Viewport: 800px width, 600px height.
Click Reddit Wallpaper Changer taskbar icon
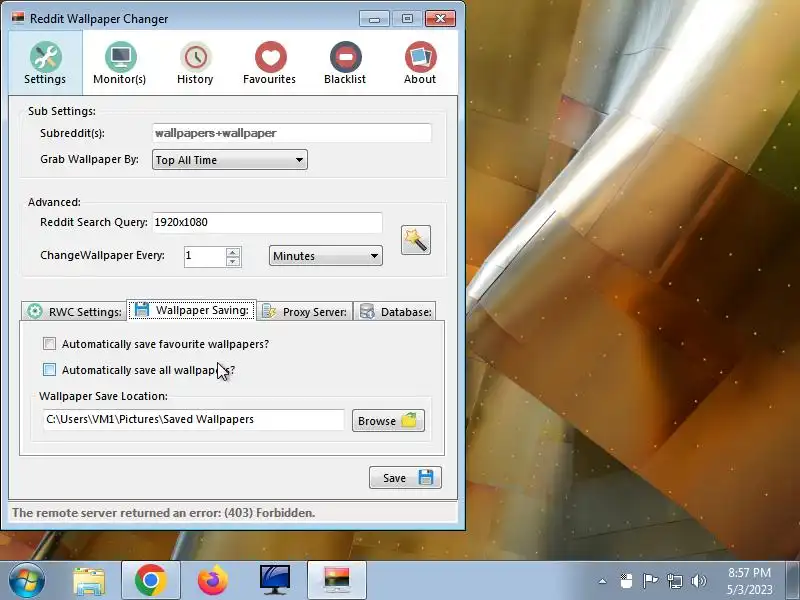click(x=337, y=581)
